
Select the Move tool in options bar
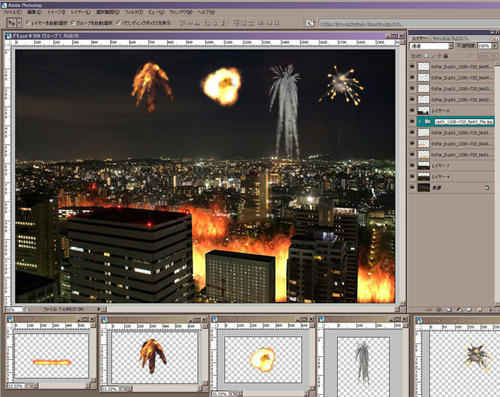tap(12, 23)
